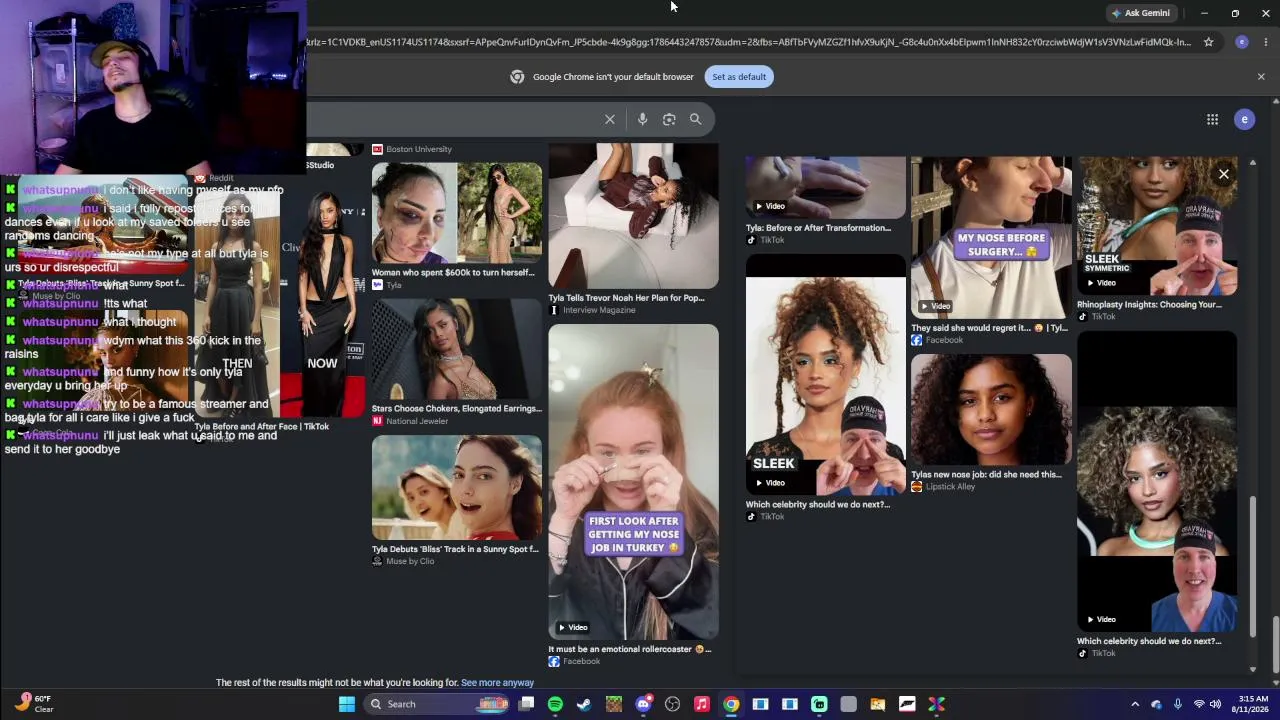Image resolution: width=1280 pixels, height=720 pixels.
Task: Follow the See more anyway link
Action: click(x=497, y=683)
